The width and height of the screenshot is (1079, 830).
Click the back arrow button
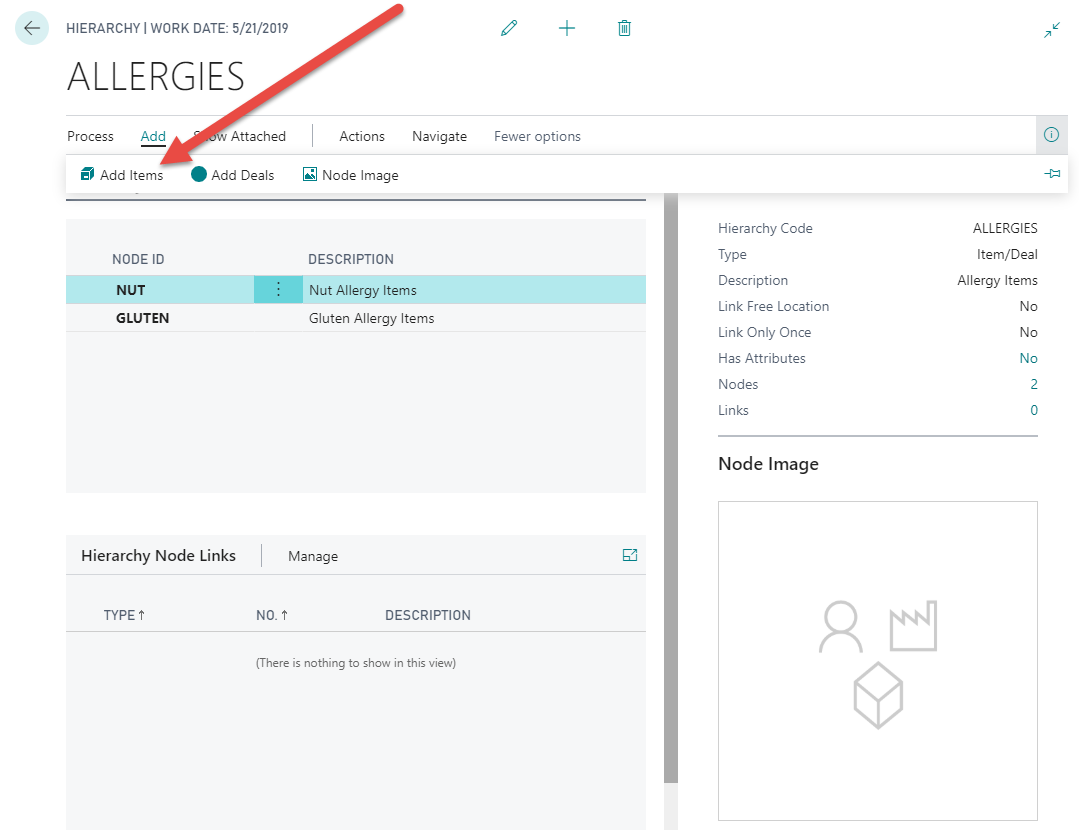pos(32,28)
